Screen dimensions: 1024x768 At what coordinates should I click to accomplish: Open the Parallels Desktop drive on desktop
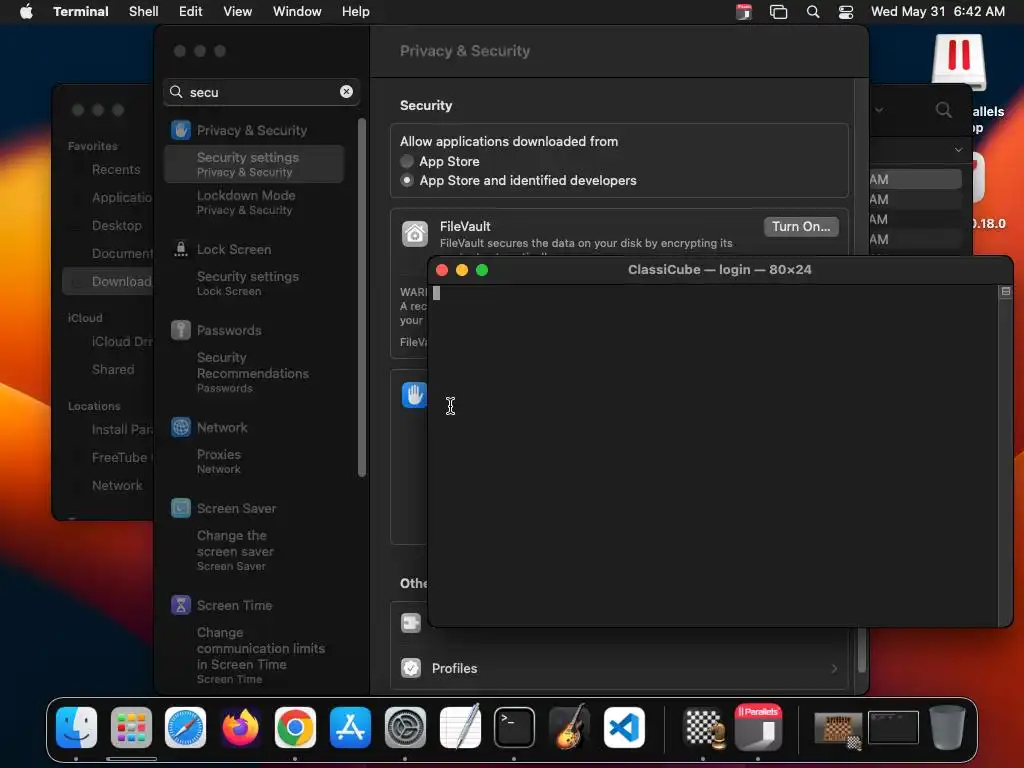tap(958, 62)
